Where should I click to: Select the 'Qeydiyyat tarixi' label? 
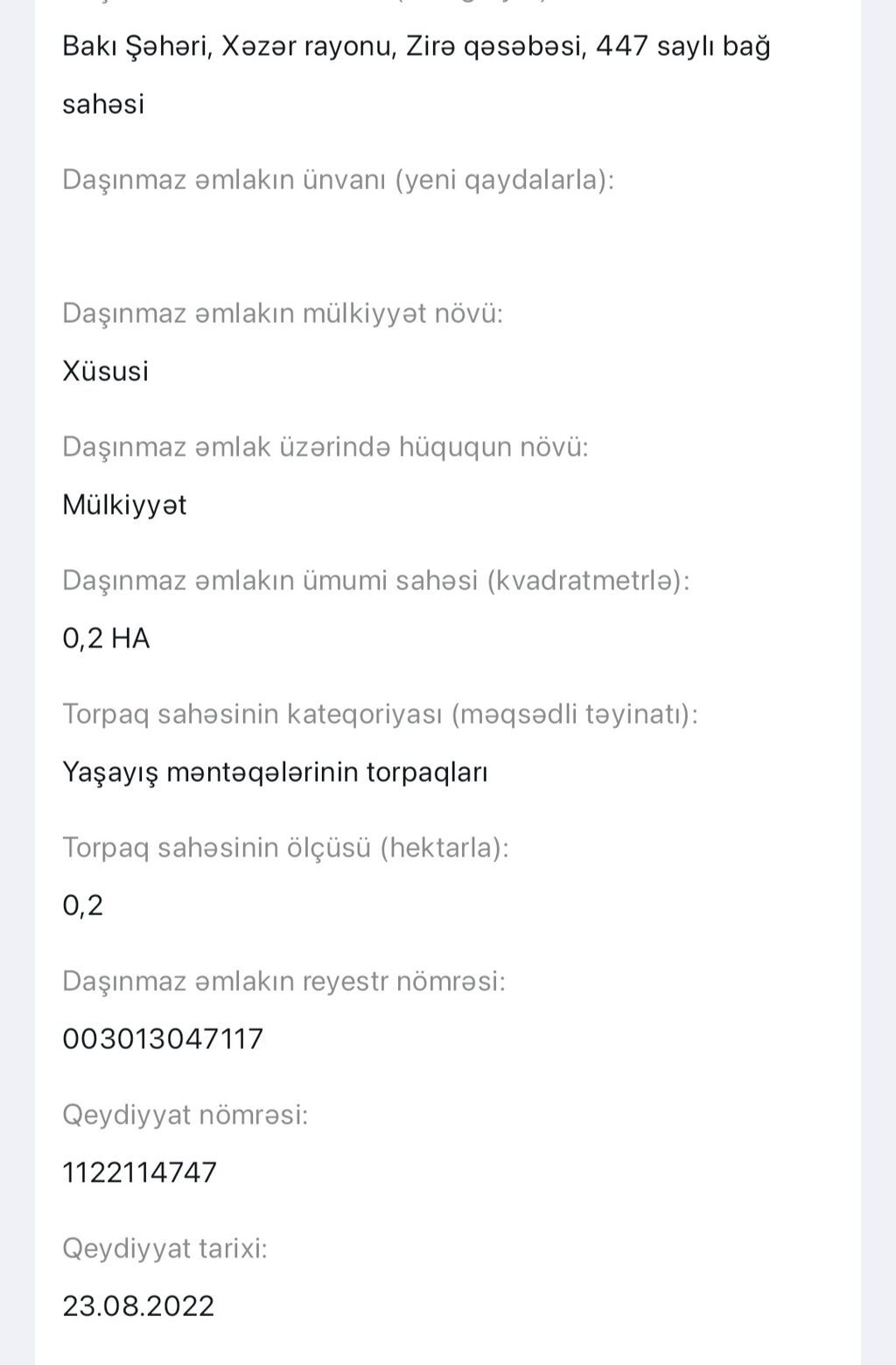click(164, 1249)
